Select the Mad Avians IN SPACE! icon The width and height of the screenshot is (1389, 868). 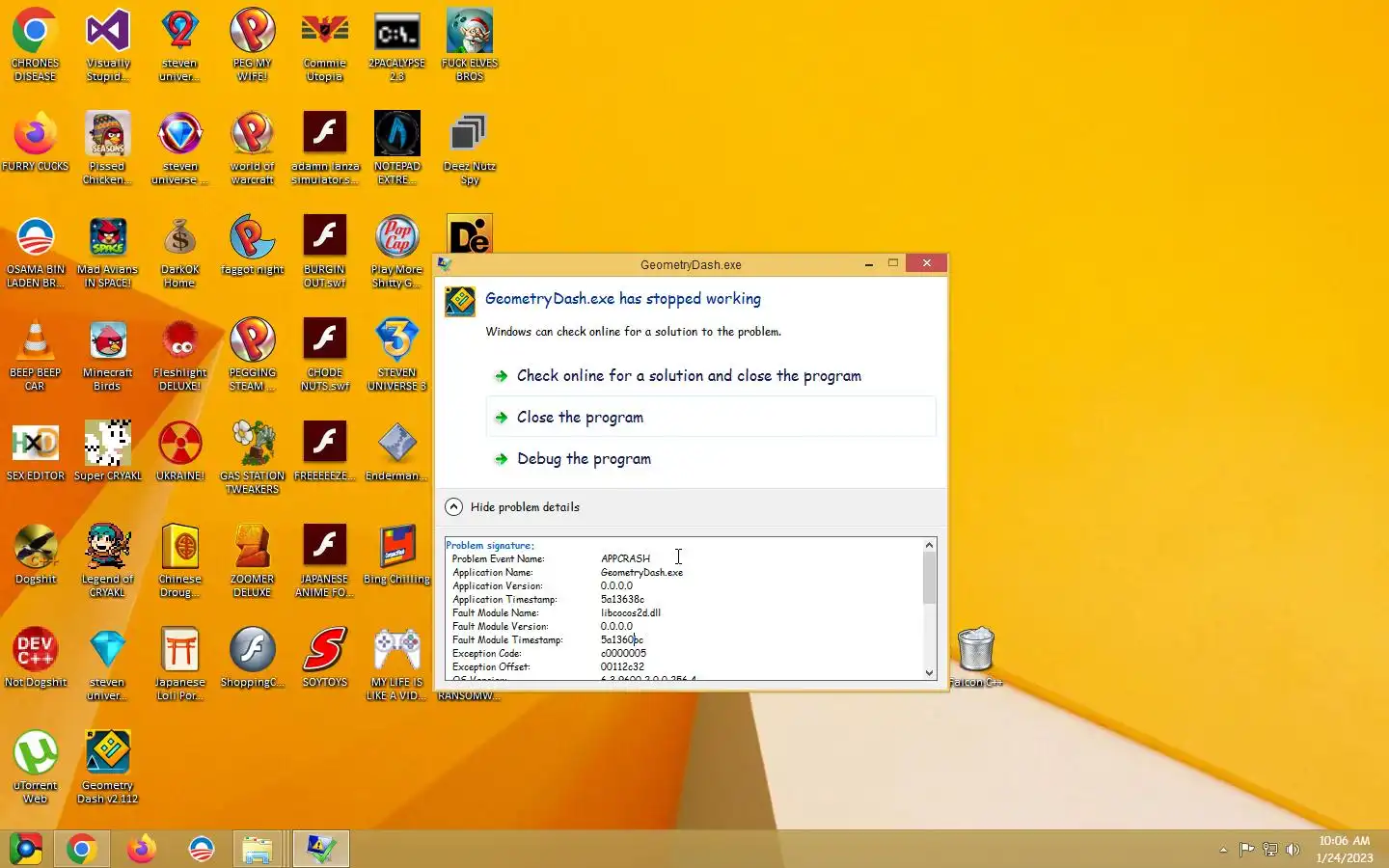click(107, 251)
